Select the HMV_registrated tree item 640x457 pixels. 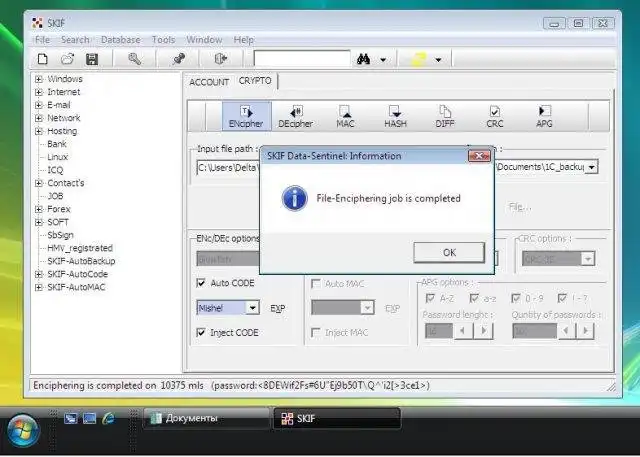coord(80,248)
